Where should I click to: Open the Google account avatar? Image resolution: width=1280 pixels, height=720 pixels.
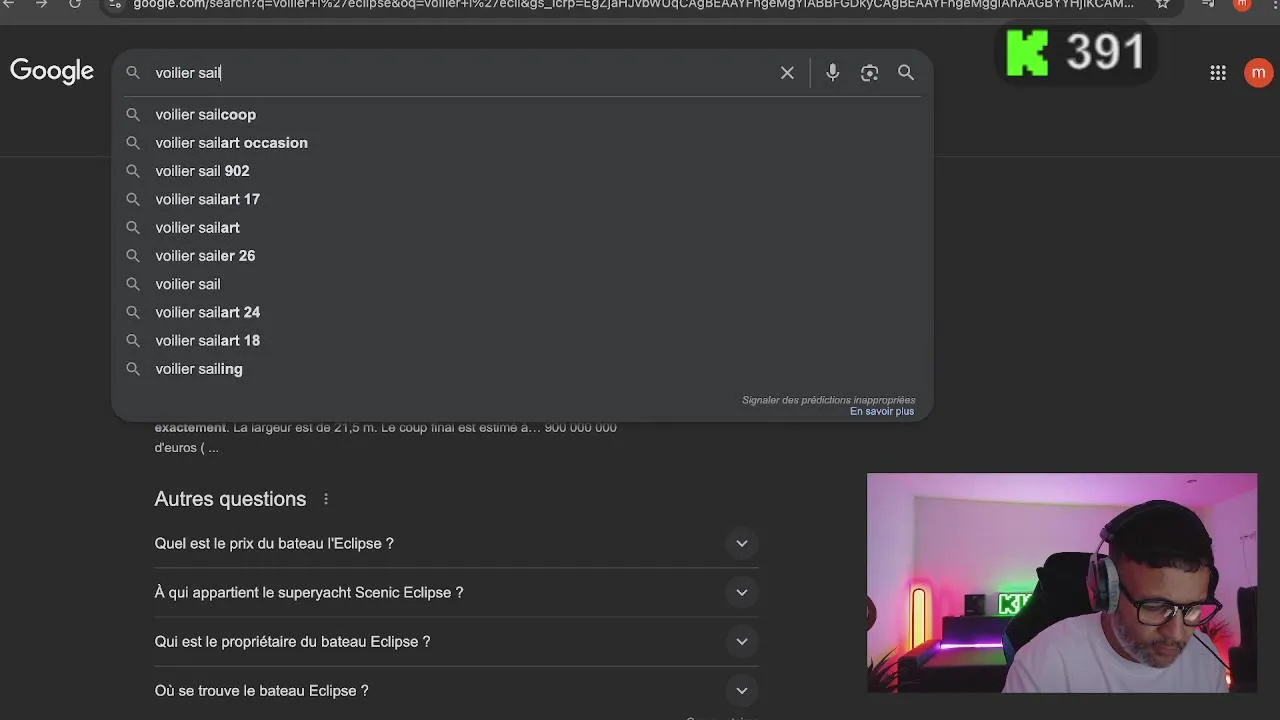(x=1258, y=73)
